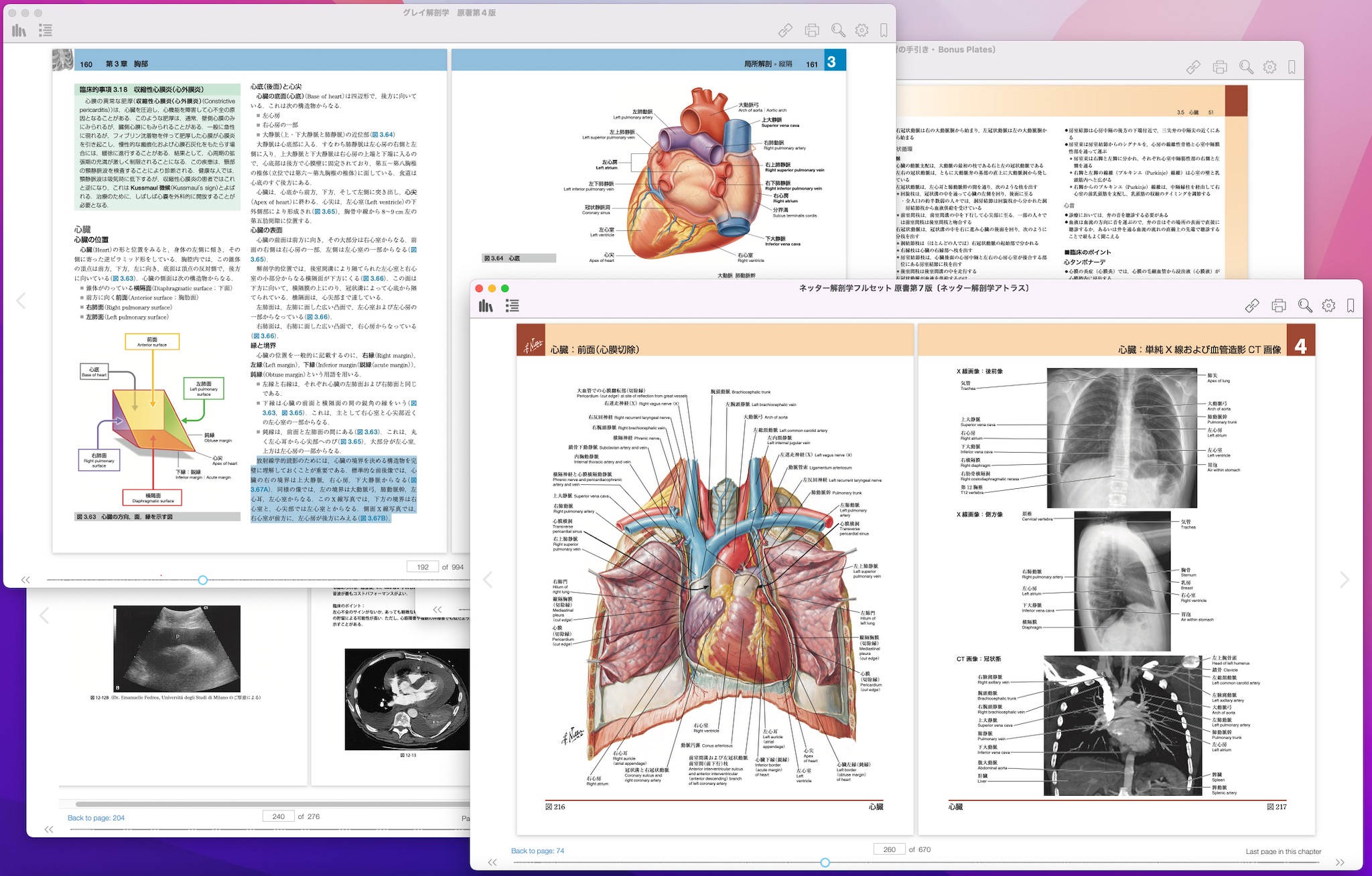Click the link icon in Bonus Plates window
1372x876 pixels.
pyautogui.click(x=1193, y=67)
